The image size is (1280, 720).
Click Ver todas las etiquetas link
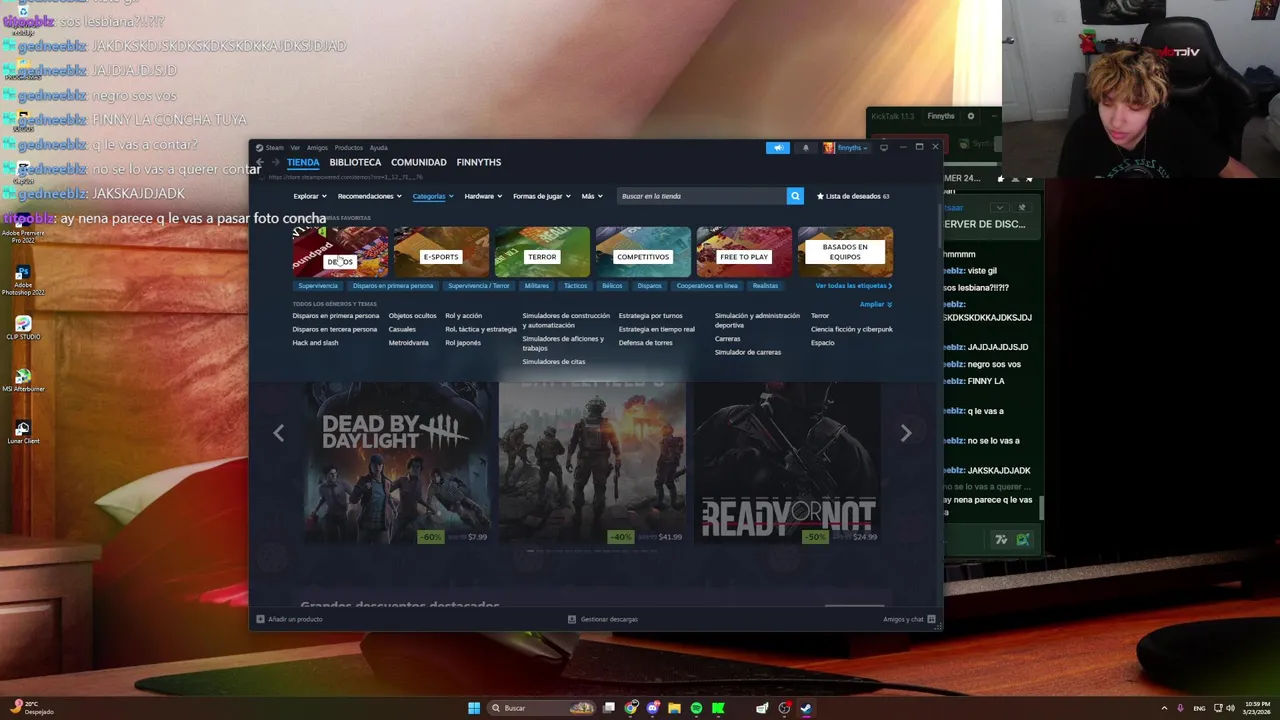[854, 286]
